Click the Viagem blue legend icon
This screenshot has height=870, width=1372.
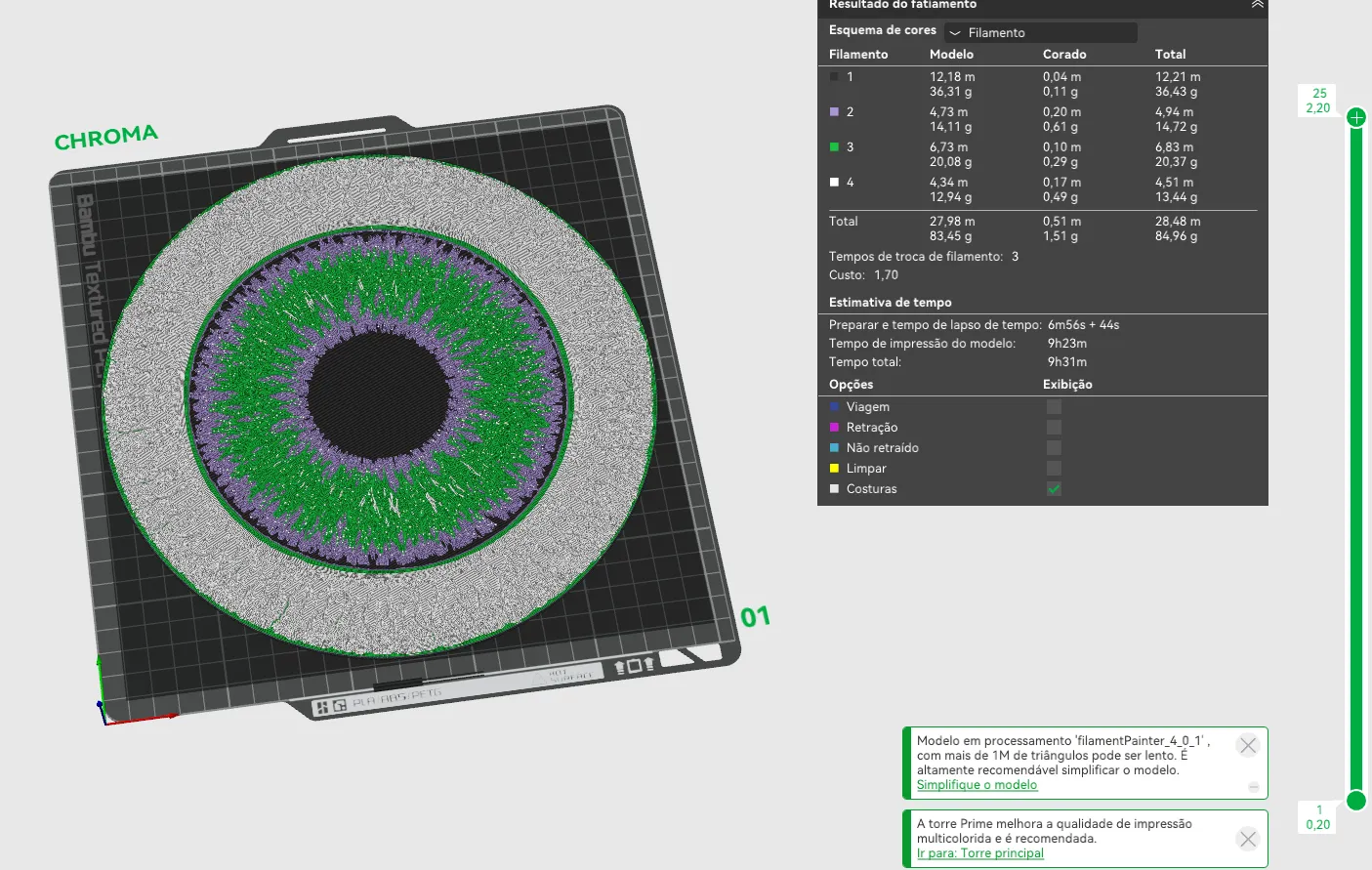[834, 406]
